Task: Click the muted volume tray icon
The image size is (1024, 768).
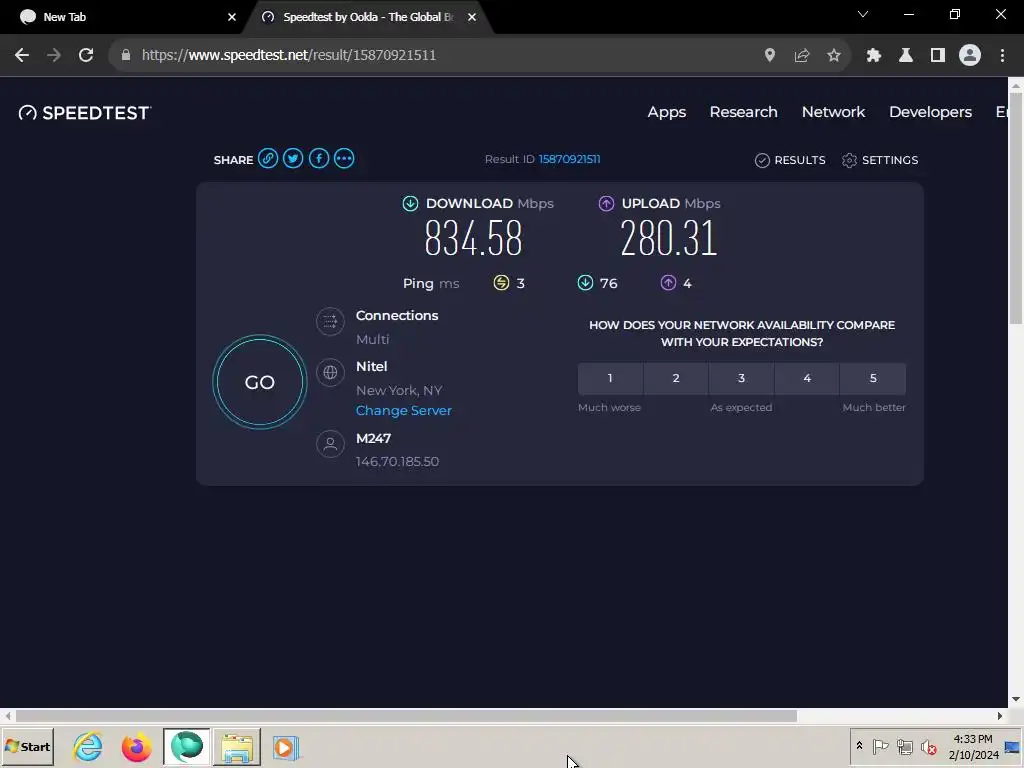Action: (928, 746)
